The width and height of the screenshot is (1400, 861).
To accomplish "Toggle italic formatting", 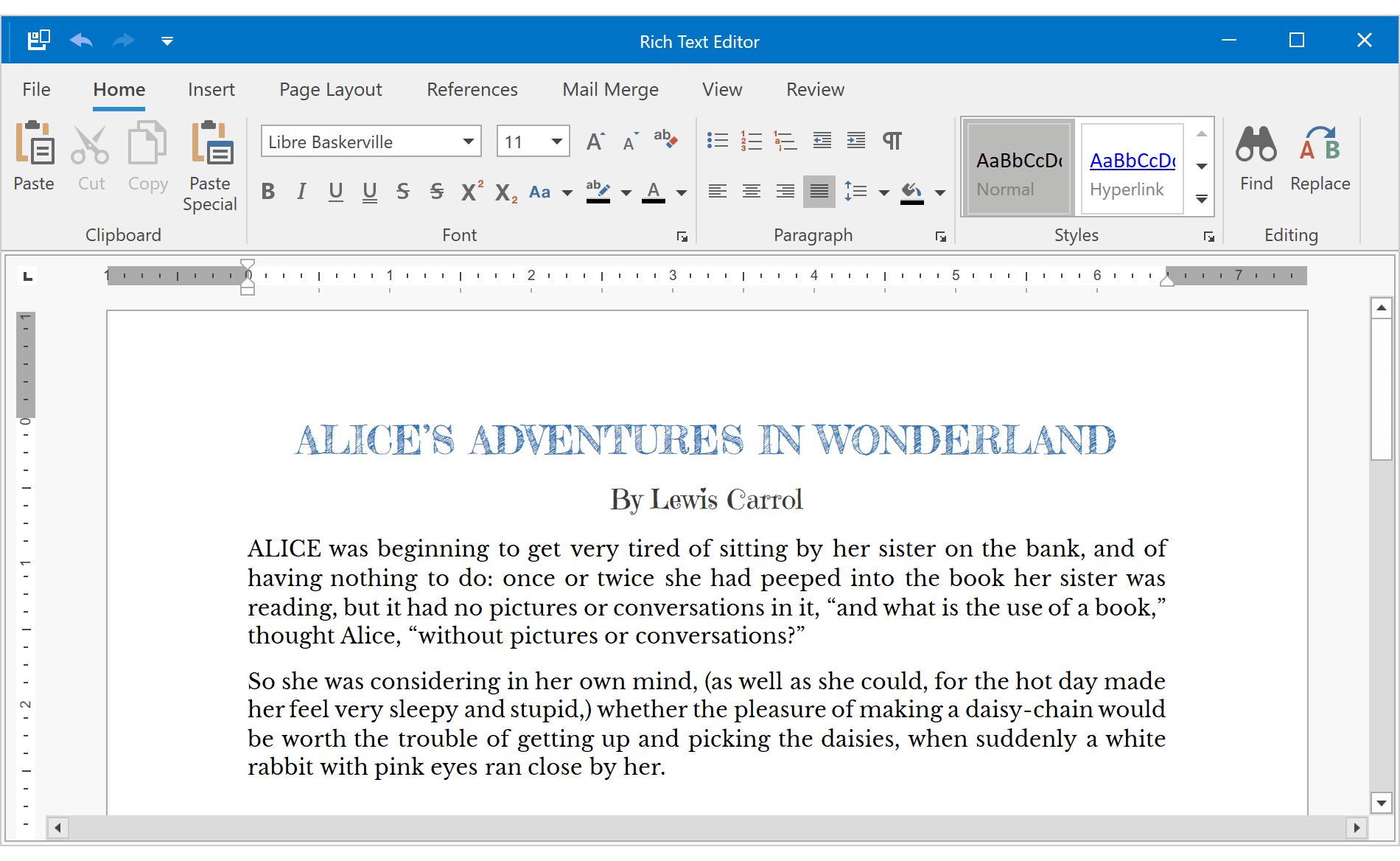I will [x=301, y=192].
